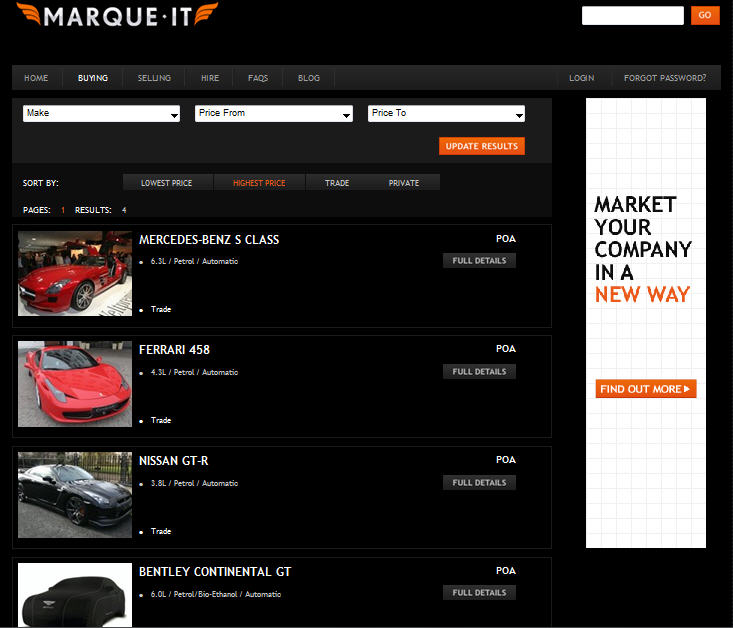Screen dimensions: 733x628
Task: Open the red Mercedes-Benz S Class thumbnail
Action: click(75, 274)
